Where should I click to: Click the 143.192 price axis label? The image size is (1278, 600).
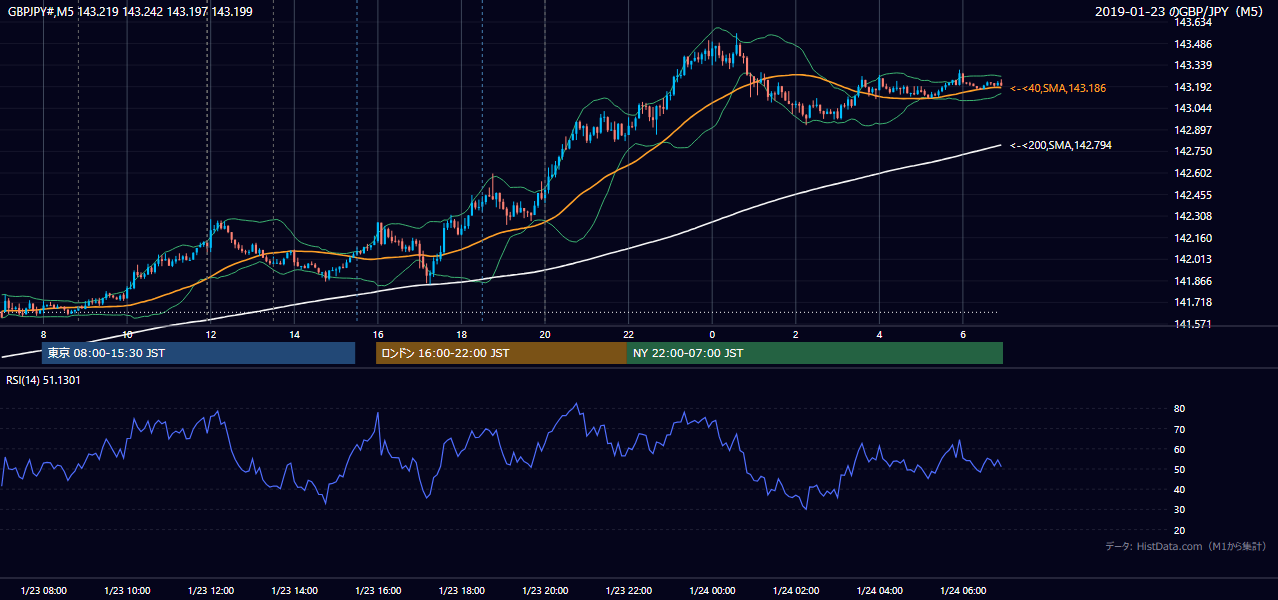pyautogui.click(x=1193, y=87)
